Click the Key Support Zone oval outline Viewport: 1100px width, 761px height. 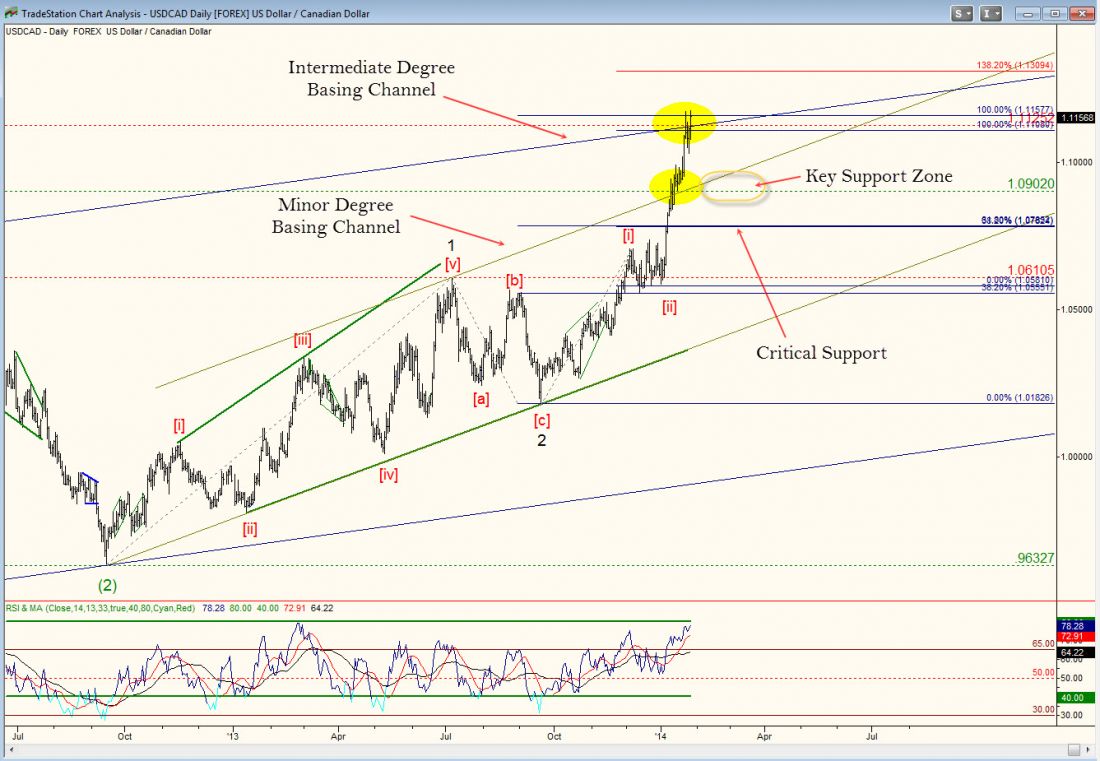(x=734, y=186)
